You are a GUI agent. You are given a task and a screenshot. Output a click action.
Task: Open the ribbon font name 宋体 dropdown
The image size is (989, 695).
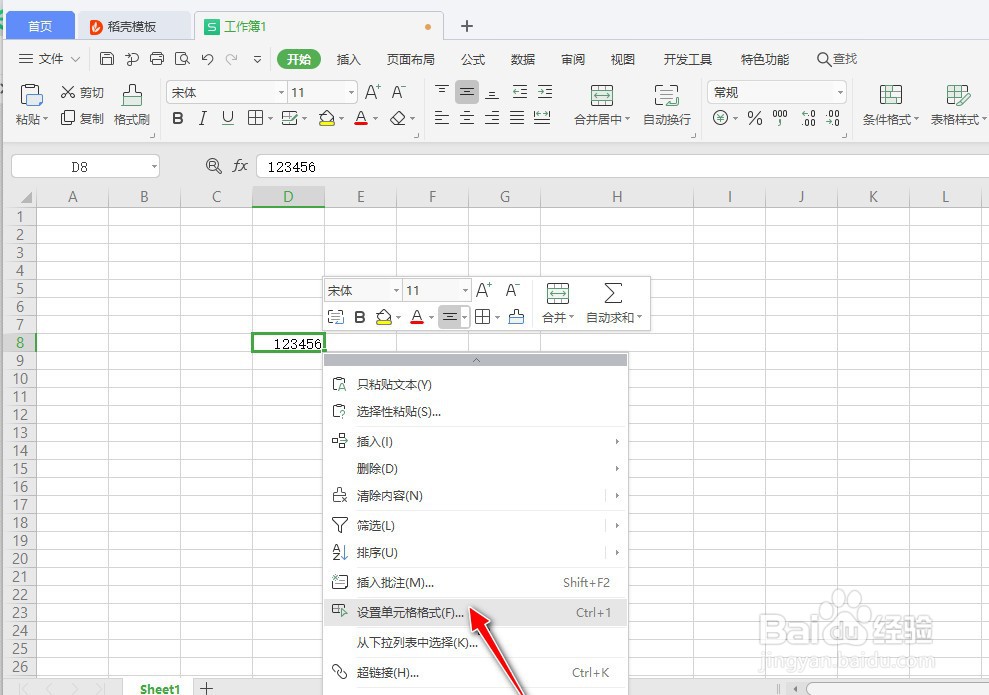pos(281,92)
